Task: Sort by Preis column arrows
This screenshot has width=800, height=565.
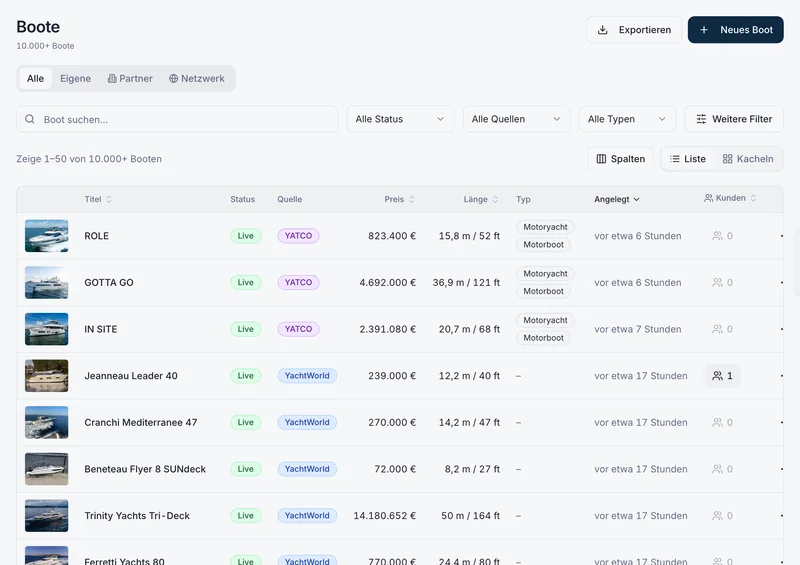Action: coord(411,199)
